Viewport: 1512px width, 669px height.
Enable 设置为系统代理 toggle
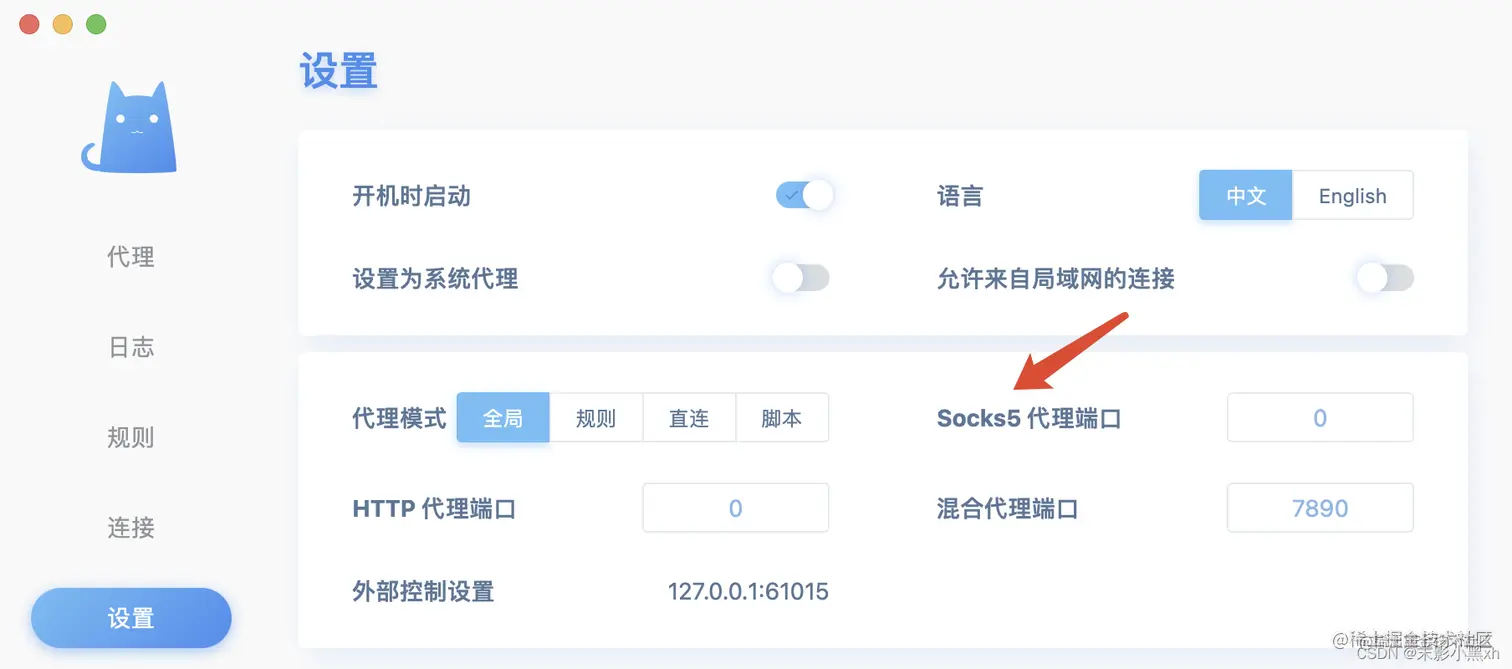coord(800,279)
